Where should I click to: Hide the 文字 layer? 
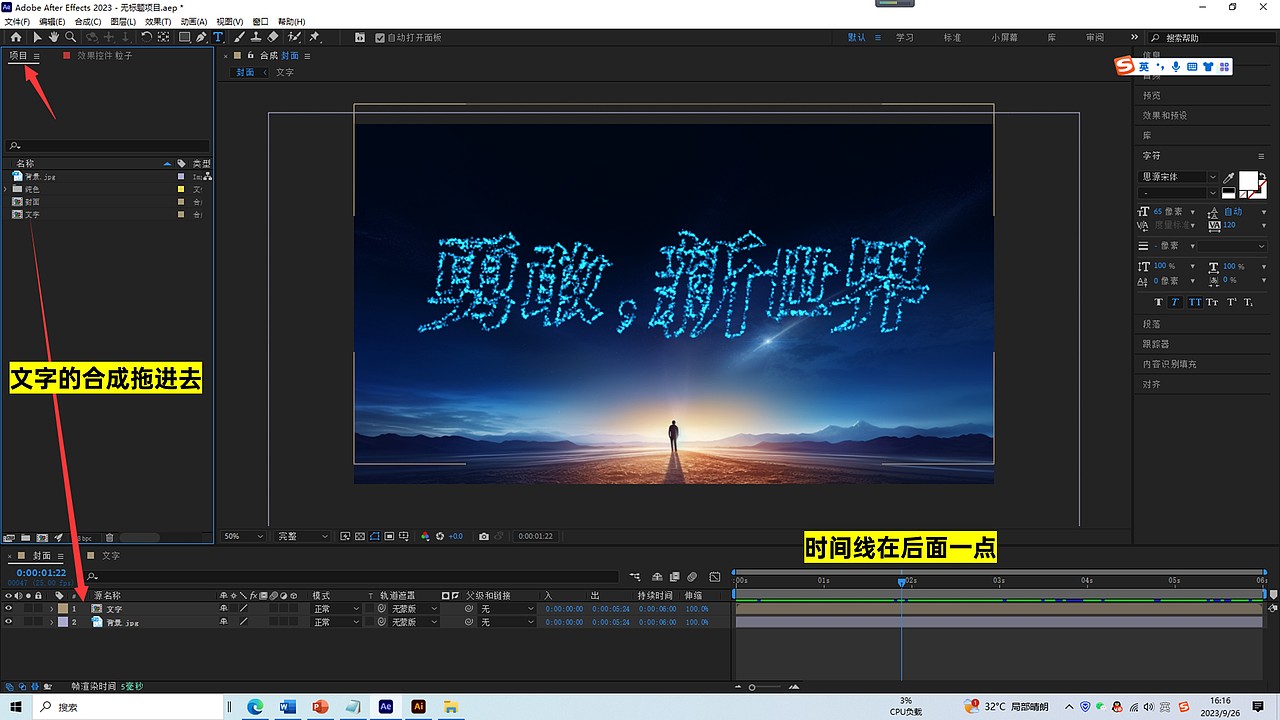click(9, 607)
